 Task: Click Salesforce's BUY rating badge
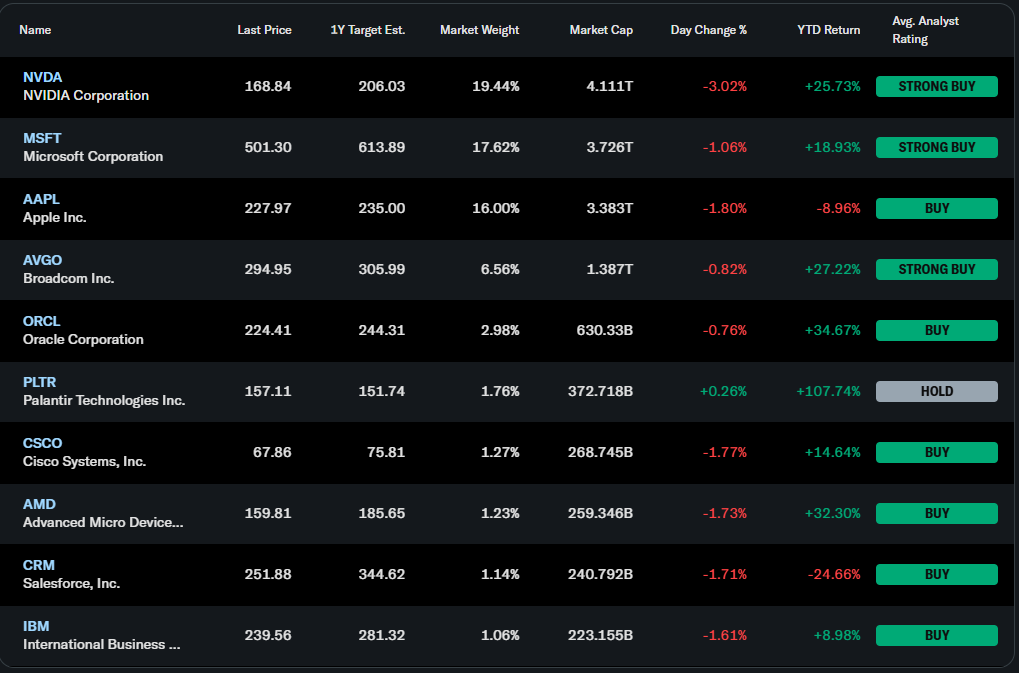point(936,575)
